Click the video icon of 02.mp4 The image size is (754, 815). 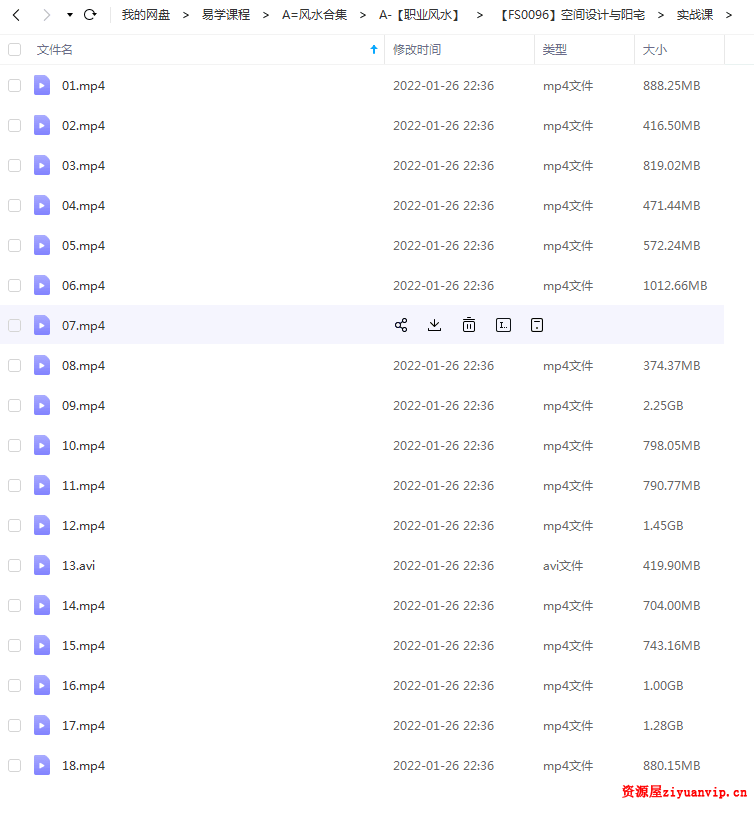(42, 125)
